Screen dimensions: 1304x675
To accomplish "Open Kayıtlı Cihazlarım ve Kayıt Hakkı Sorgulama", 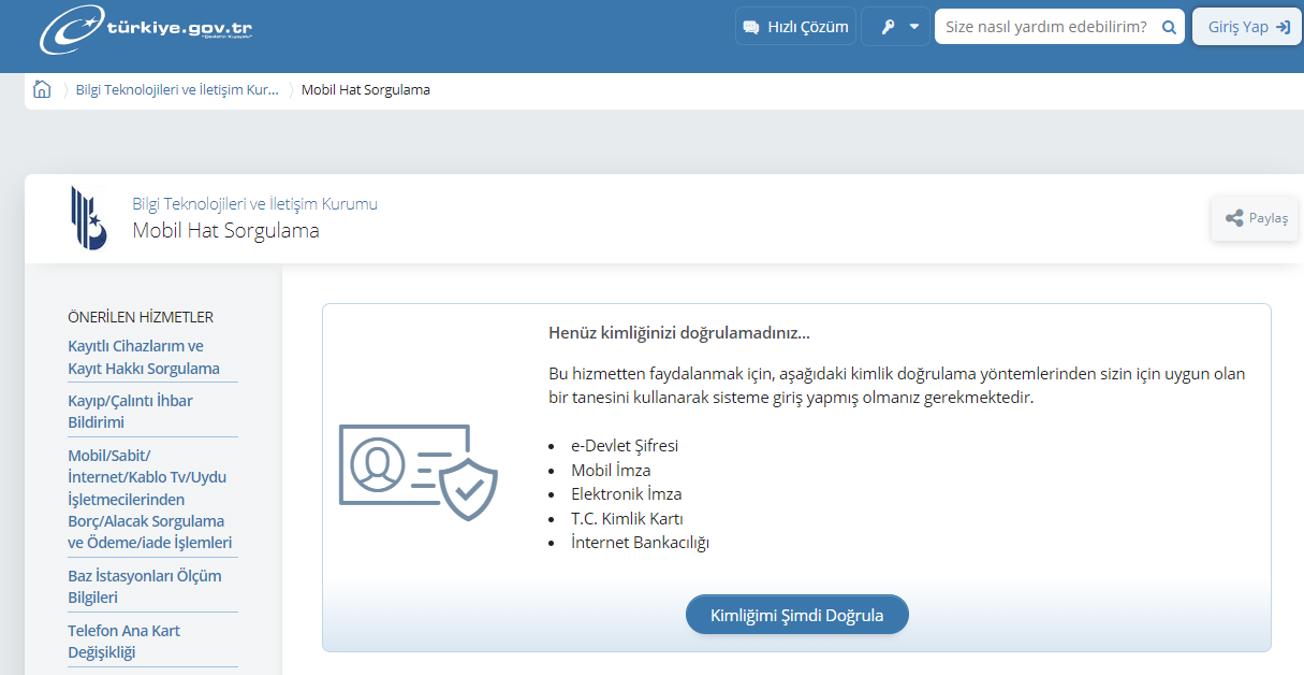I will pyautogui.click(x=143, y=357).
